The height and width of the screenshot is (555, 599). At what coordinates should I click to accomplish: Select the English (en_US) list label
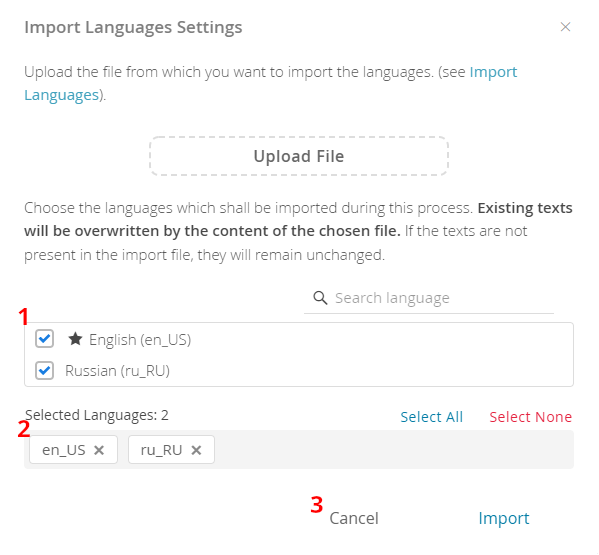[x=140, y=340]
